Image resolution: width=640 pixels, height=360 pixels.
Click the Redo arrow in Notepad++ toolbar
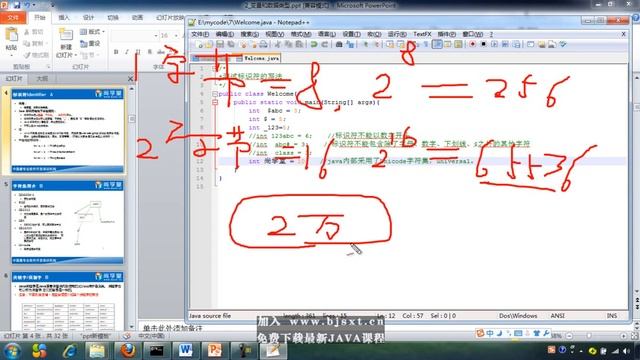click(x=324, y=44)
